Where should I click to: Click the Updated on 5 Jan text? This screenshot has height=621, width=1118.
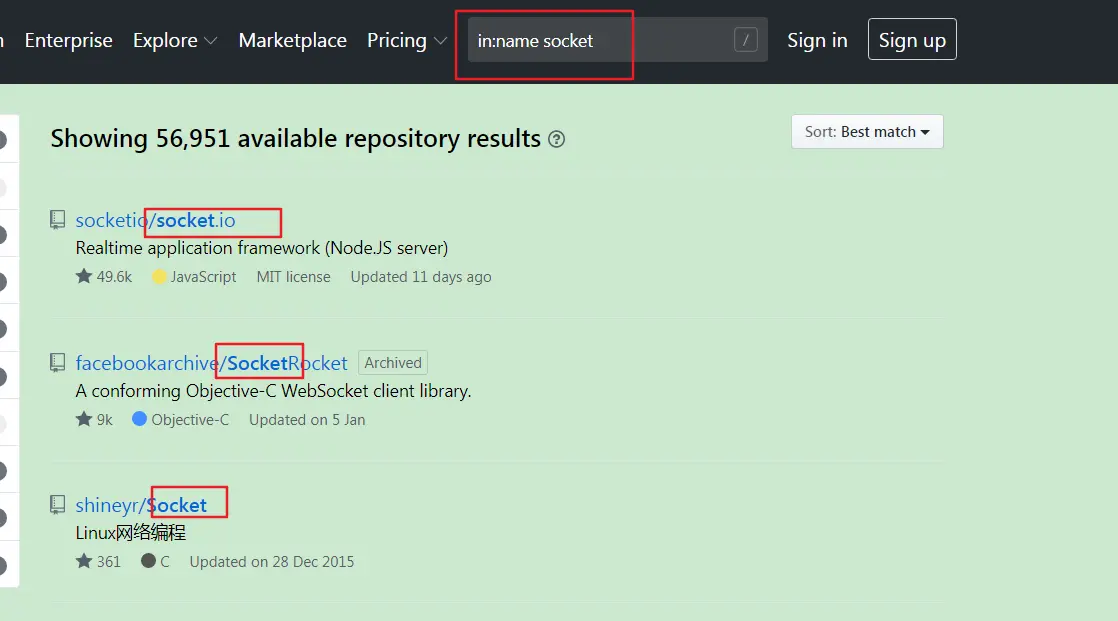[x=307, y=420]
